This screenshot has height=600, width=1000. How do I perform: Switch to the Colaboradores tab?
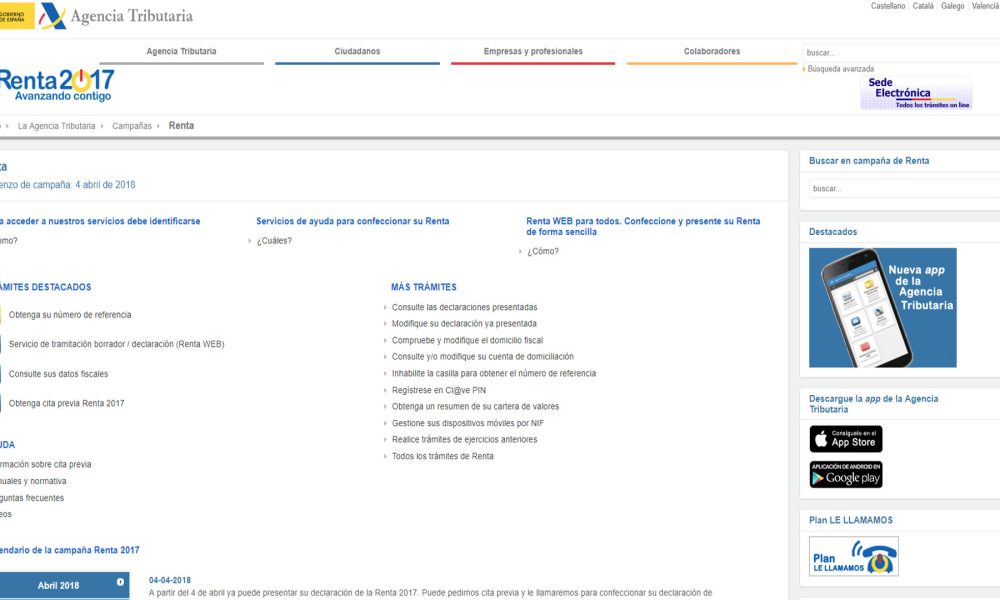tap(712, 52)
